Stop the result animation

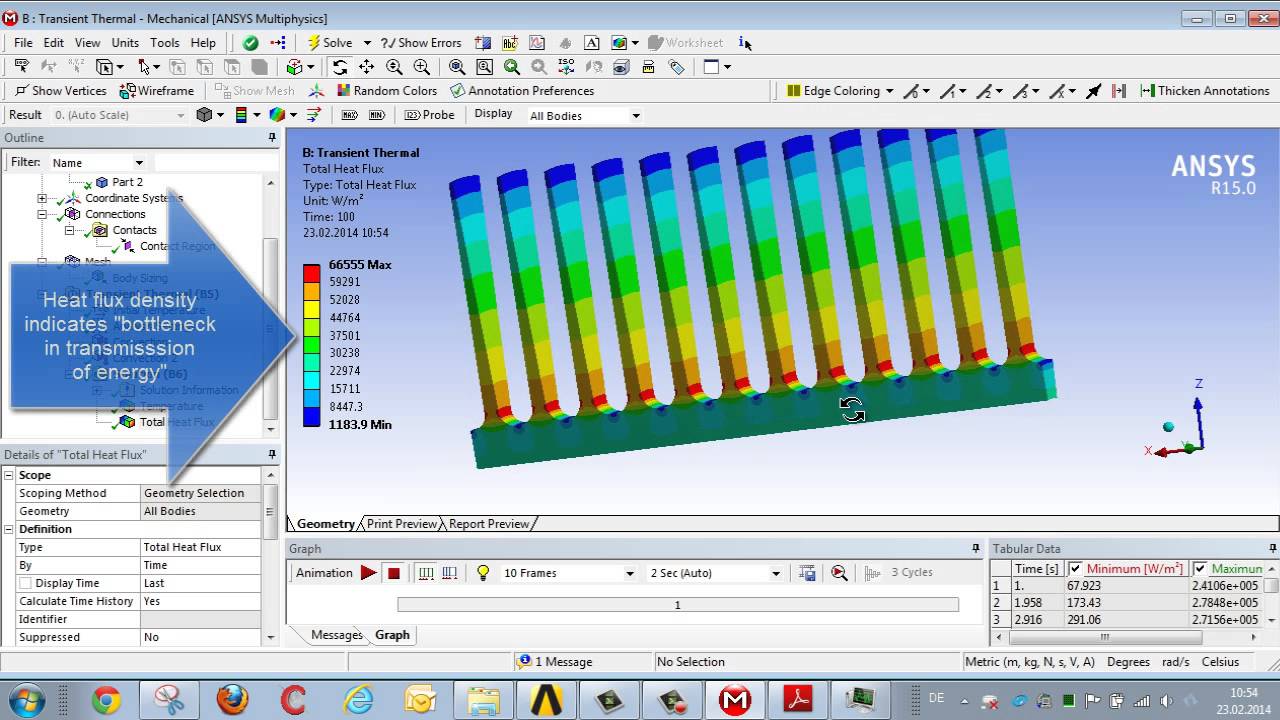point(394,573)
